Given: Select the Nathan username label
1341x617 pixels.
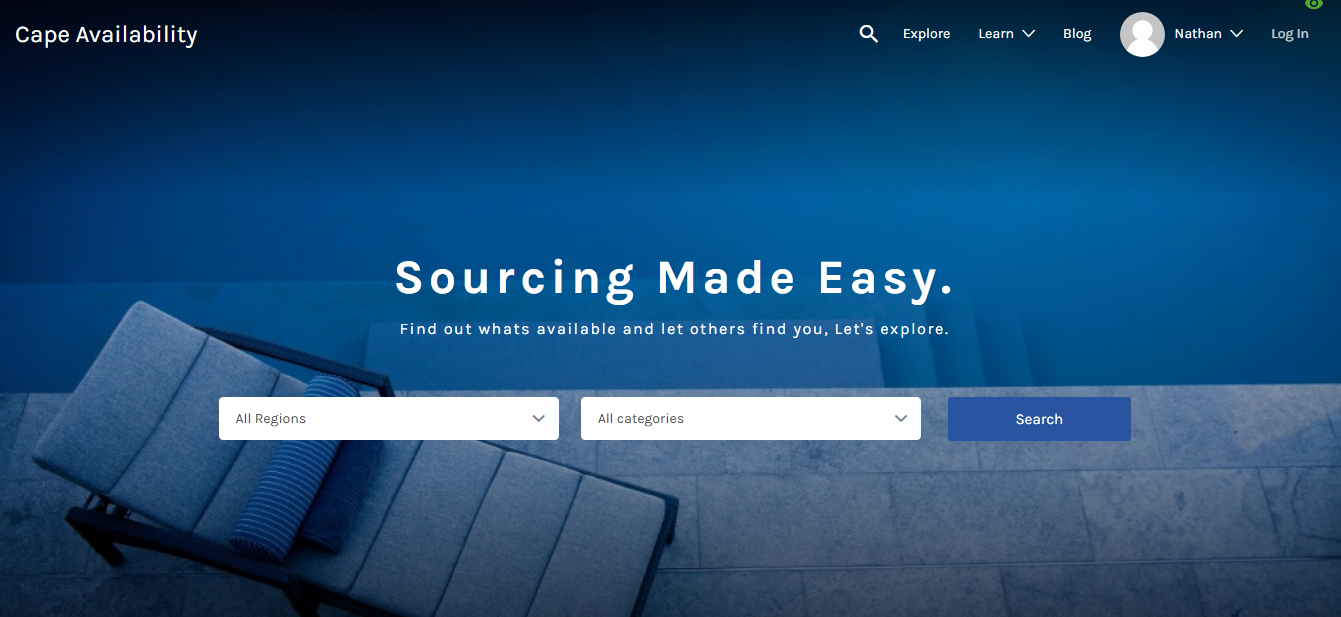Looking at the screenshot, I should tap(1198, 34).
